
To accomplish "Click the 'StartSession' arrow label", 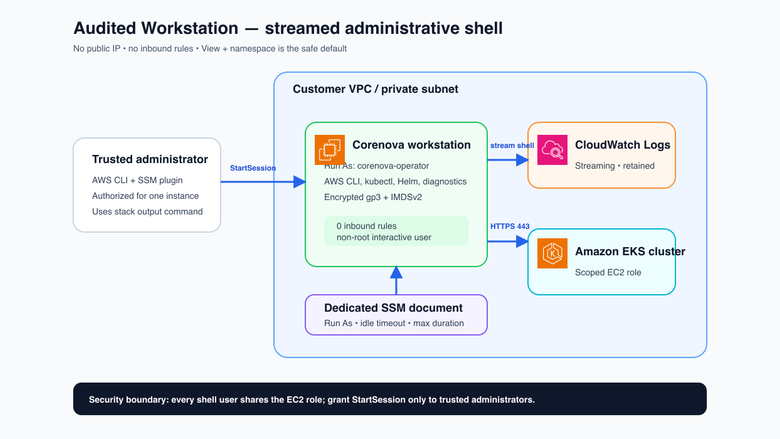I will click(x=253, y=168).
